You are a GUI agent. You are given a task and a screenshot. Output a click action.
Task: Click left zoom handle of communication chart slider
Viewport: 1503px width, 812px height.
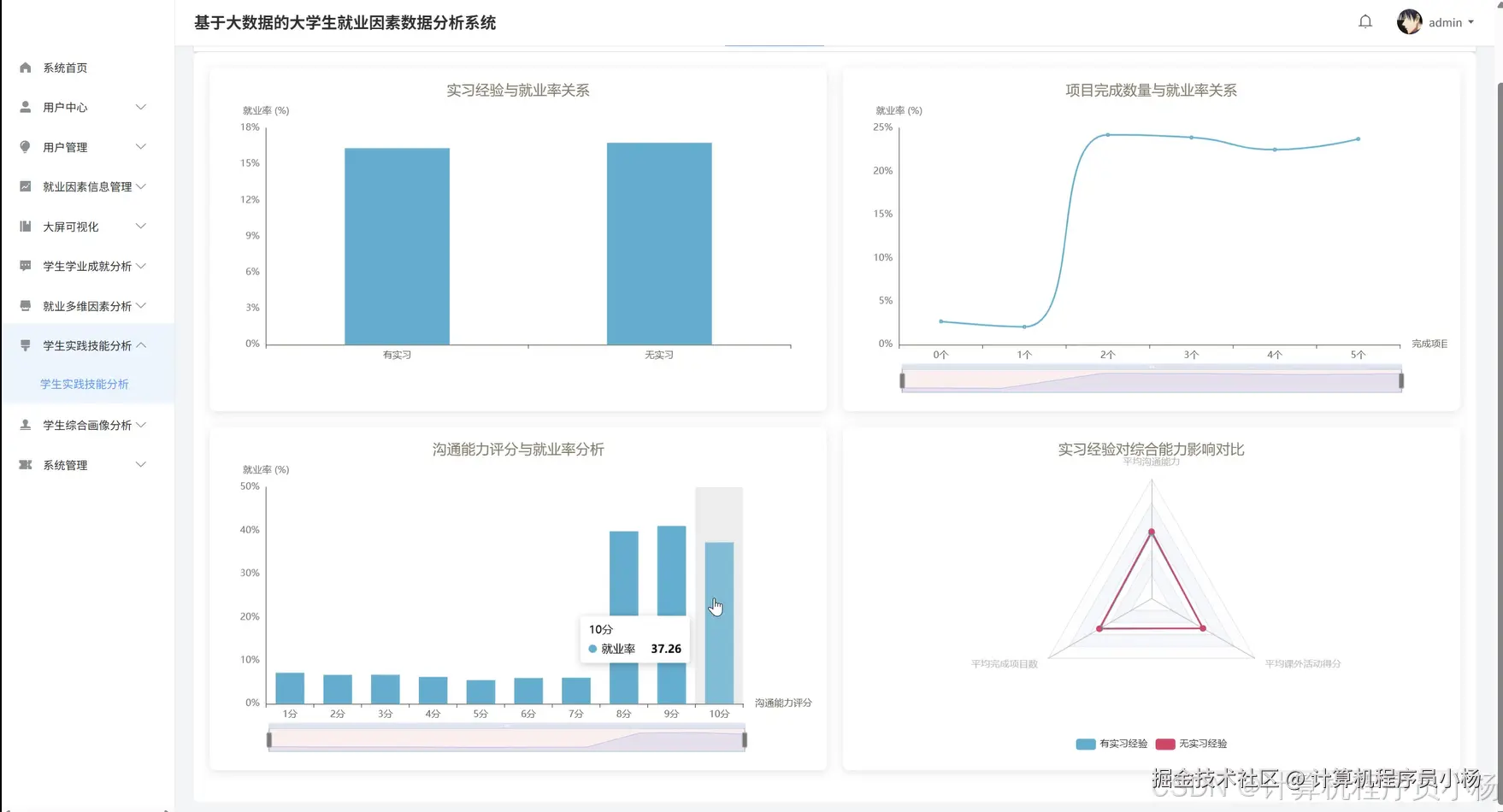pyautogui.click(x=269, y=739)
